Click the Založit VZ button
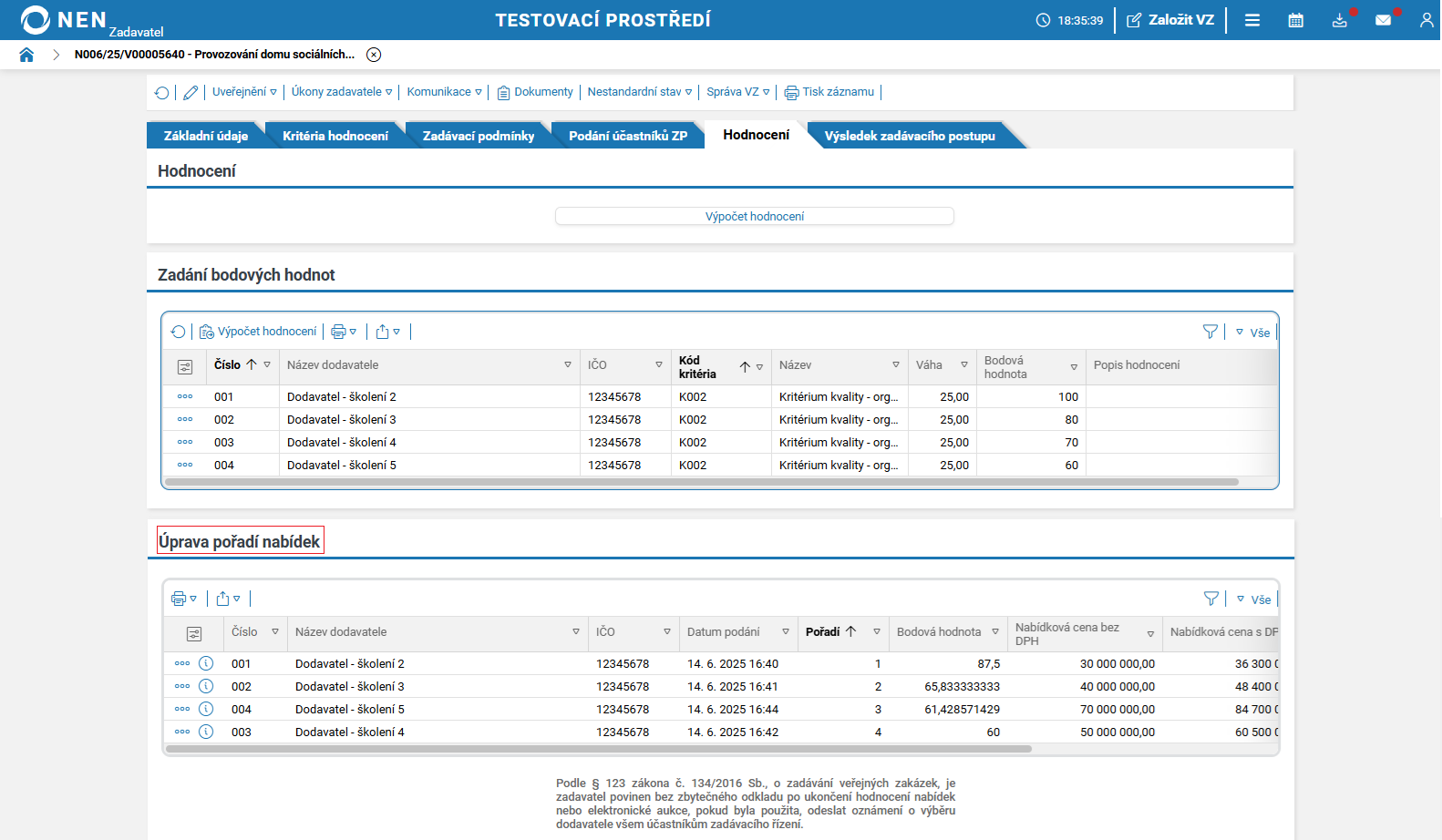Image resolution: width=1442 pixels, height=840 pixels. [x=1170, y=20]
